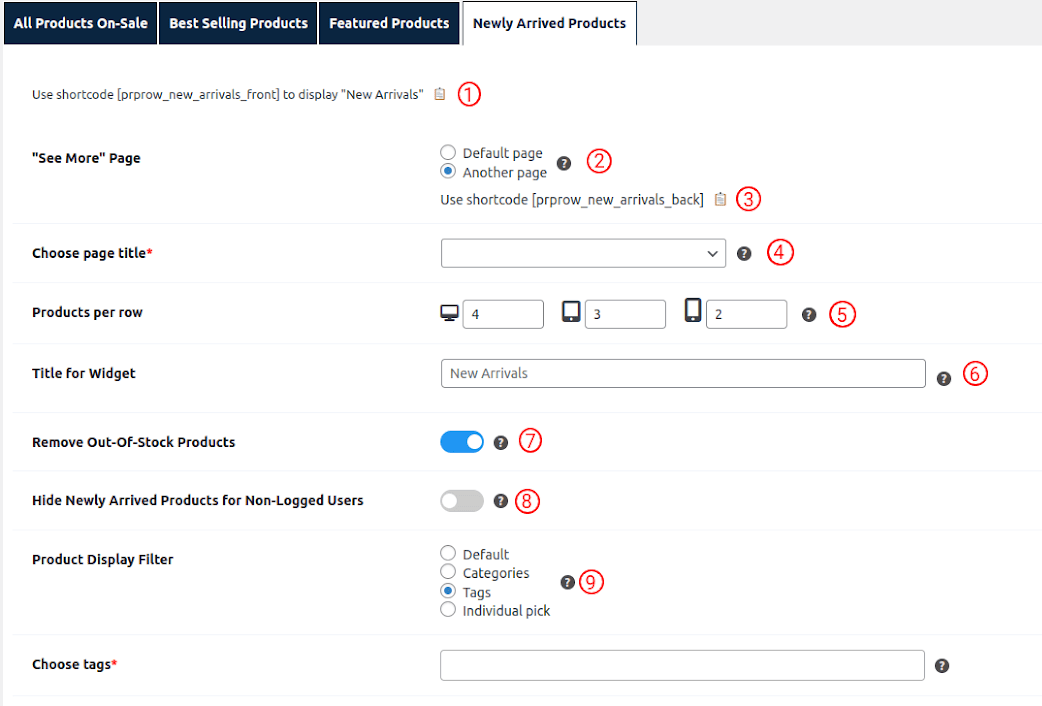This screenshot has width=1042, height=706.
Task: Choose Individual pick as display filter
Action: 448,610
